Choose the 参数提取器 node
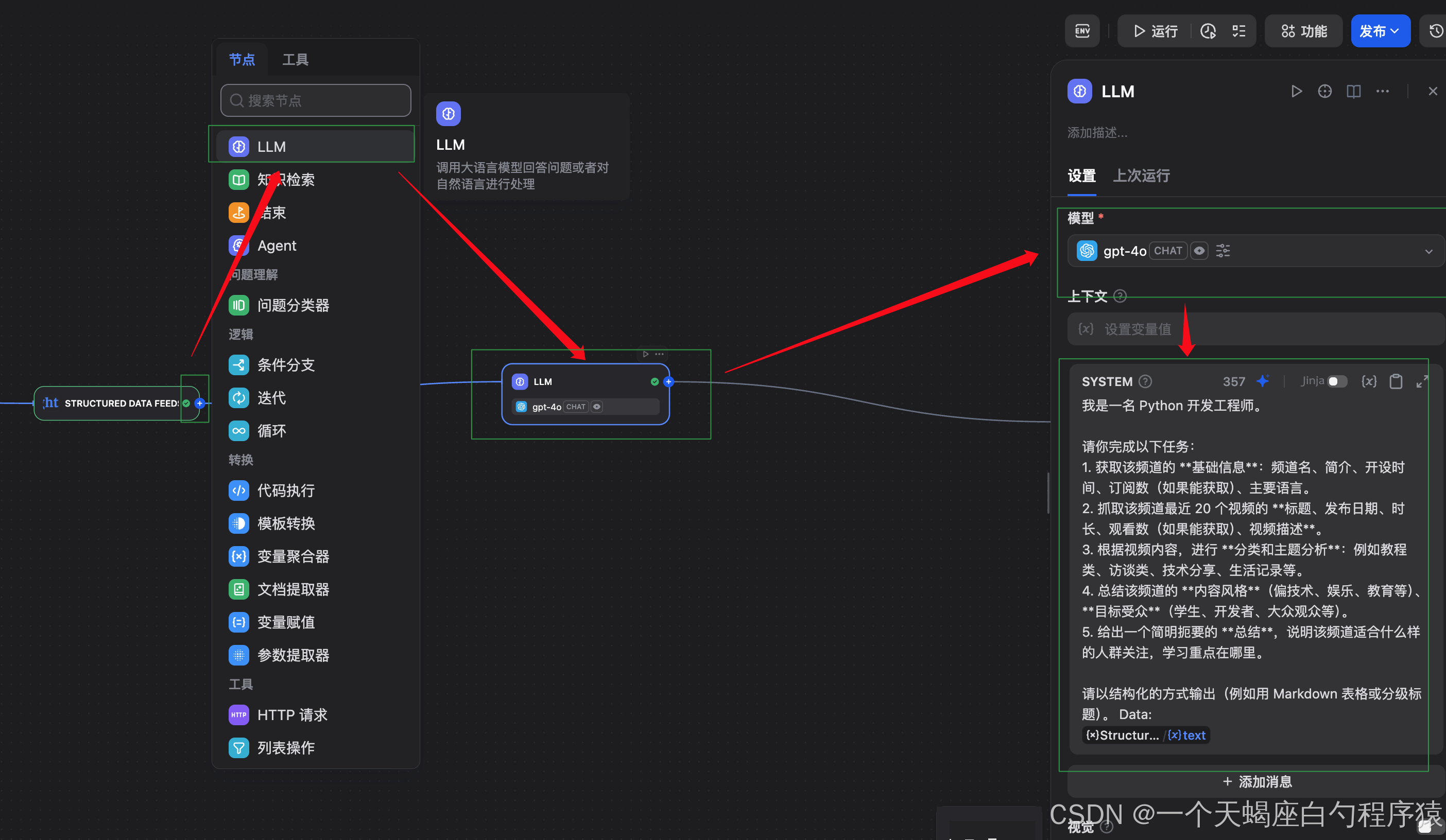This screenshot has height=840, width=1446. [x=293, y=655]
